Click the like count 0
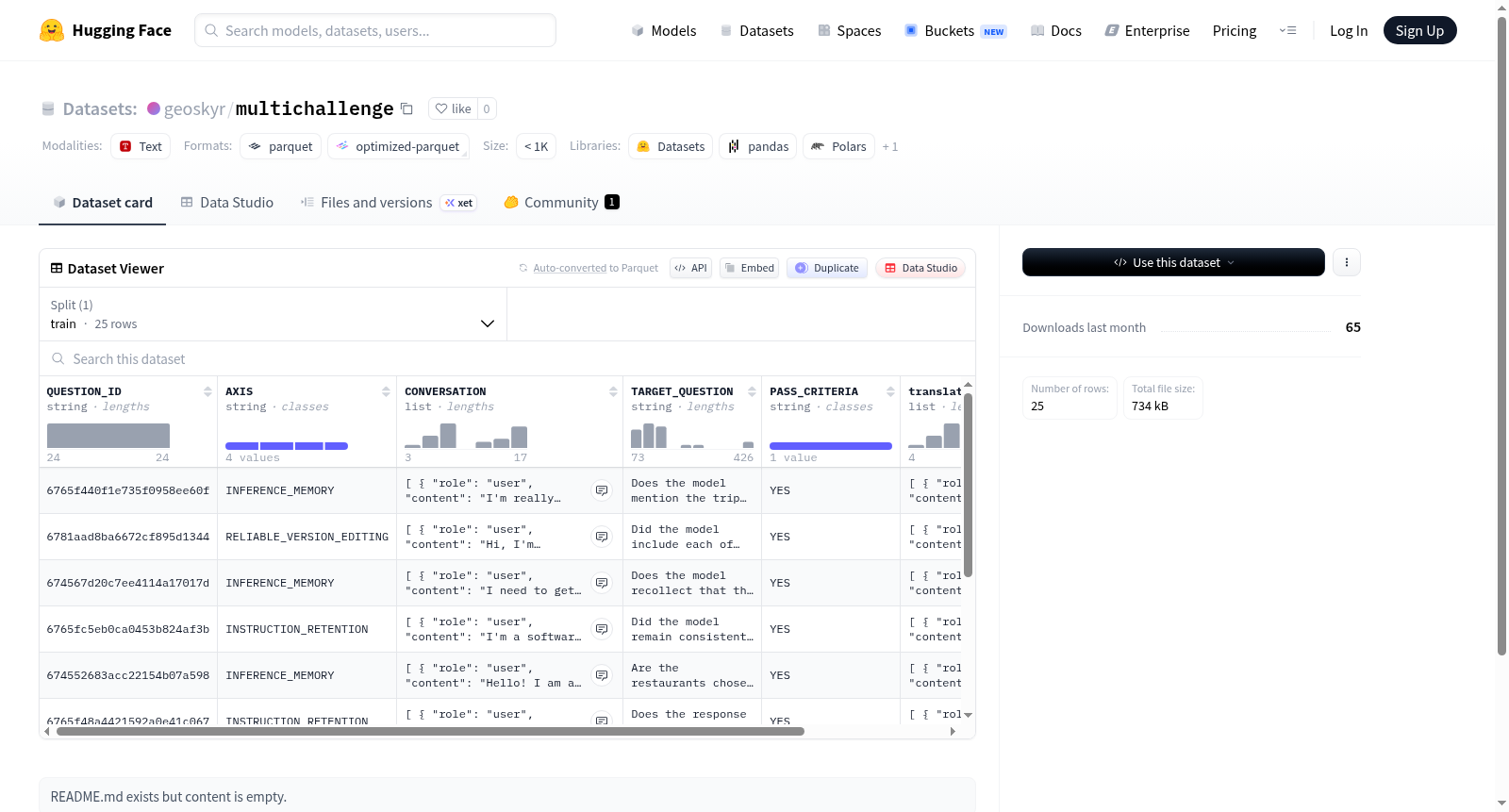This screenshot has height=812, width=1509. click(487, 108)
